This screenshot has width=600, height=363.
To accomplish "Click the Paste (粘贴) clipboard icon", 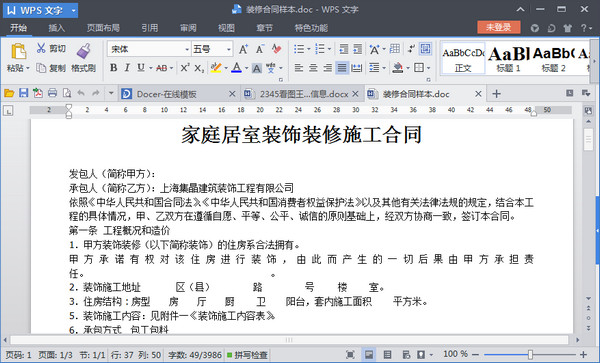I will point(18,51).
